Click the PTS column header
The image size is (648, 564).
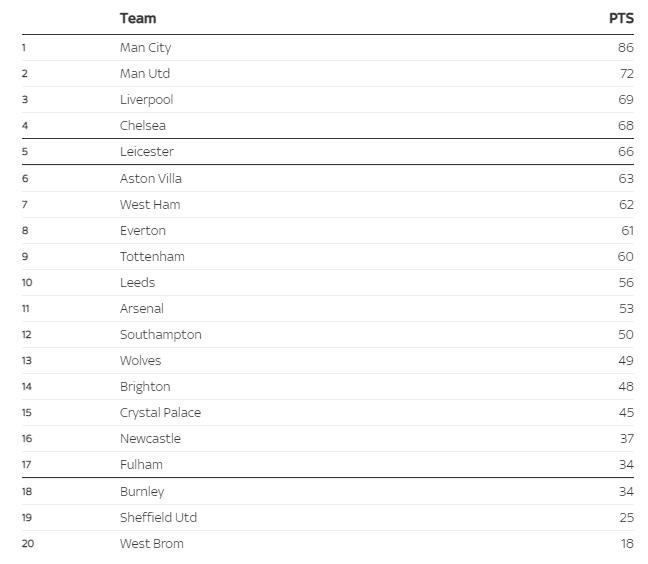pyautogui.click(x=621, y=19)
